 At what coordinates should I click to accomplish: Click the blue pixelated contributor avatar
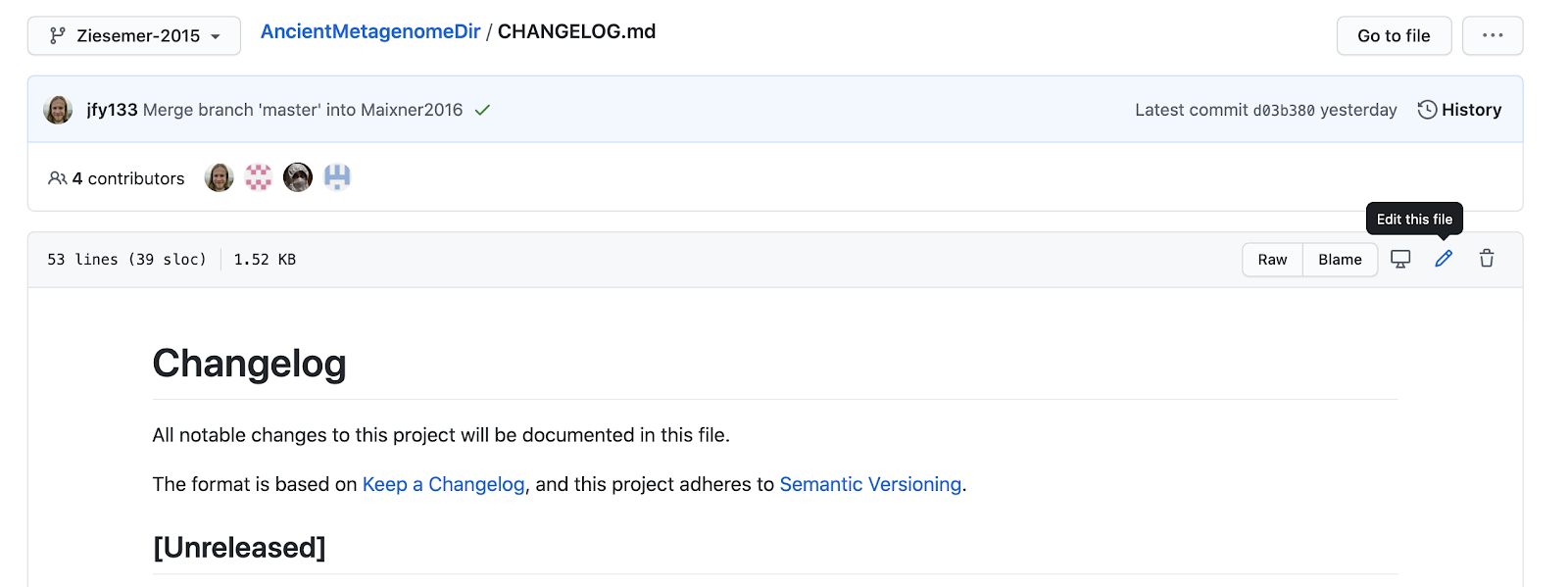coord(337,177)
